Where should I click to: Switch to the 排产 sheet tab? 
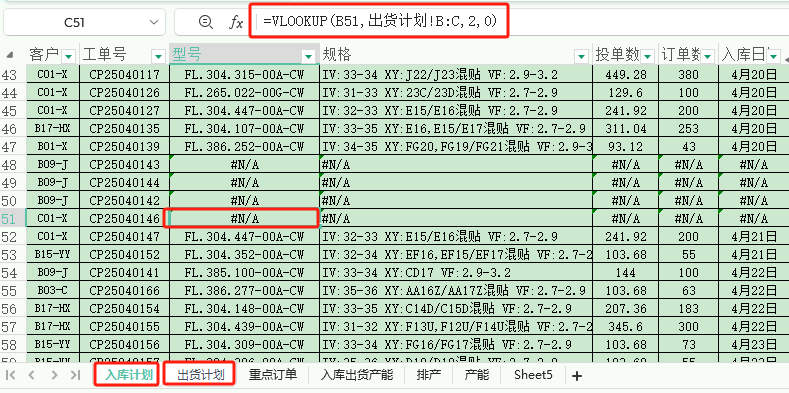coord(429,375)
